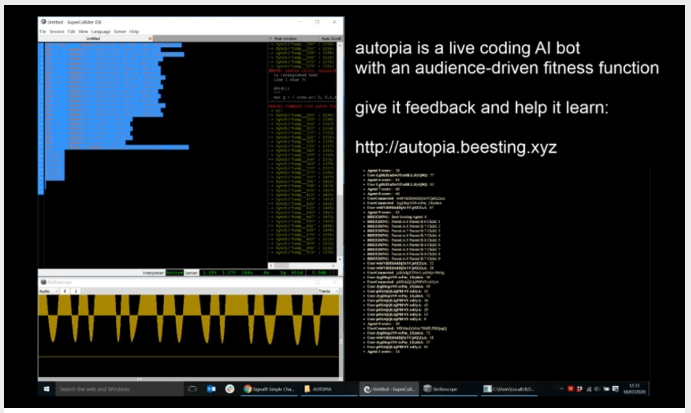Toggle Auto Scroll in the Post window
691x413 pixels.
coord(331,39)
